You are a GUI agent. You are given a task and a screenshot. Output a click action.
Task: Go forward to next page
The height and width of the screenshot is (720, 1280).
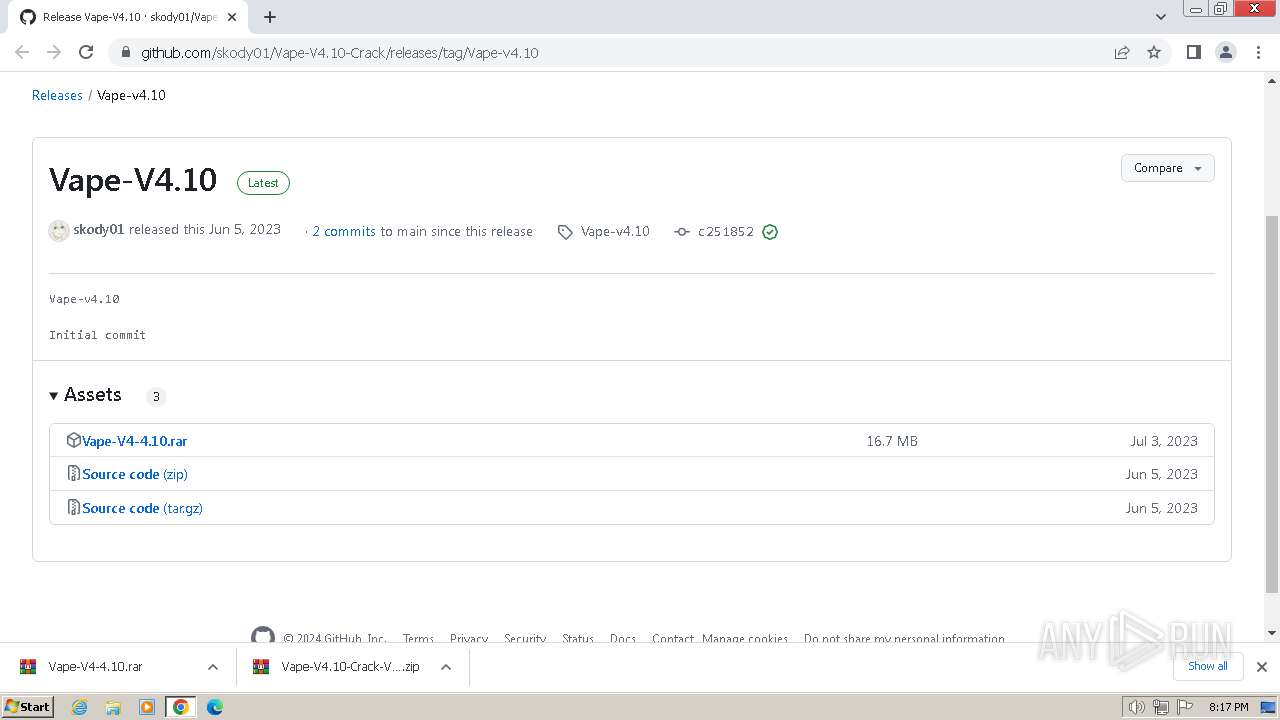click(x=54, y=52)
